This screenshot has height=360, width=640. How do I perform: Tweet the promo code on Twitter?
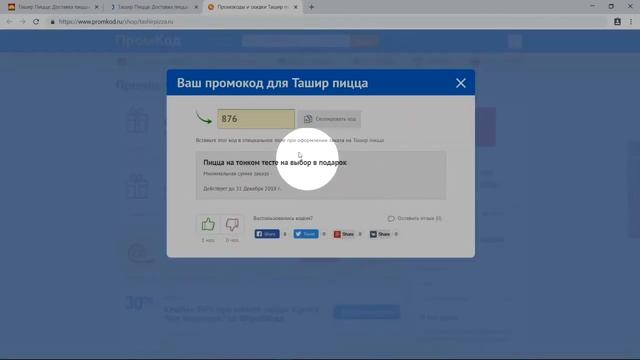coord(306,234)
